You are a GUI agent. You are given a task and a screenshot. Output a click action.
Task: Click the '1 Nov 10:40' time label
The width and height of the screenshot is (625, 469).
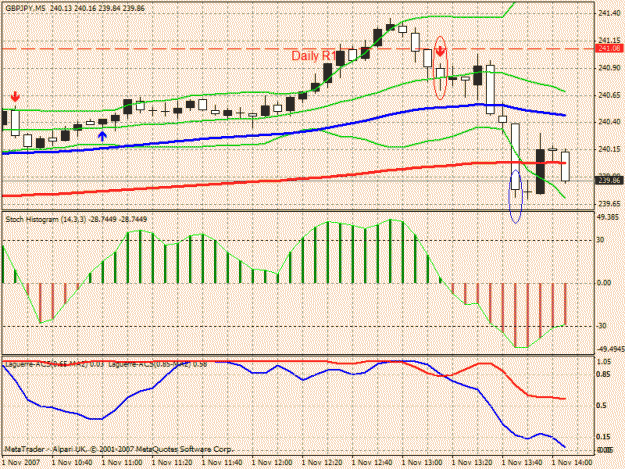tap(72, 463)
